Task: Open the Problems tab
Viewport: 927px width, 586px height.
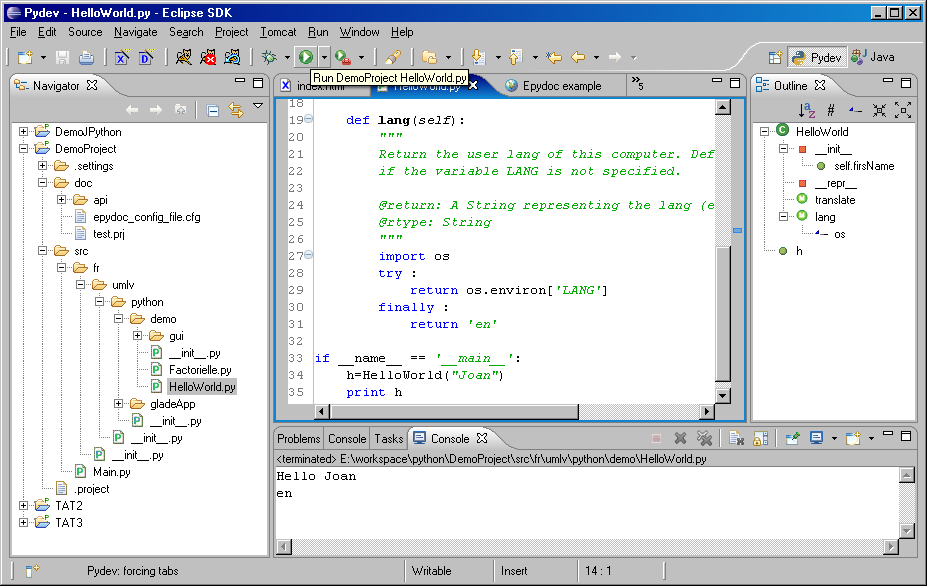Action: tap(298, 439)
